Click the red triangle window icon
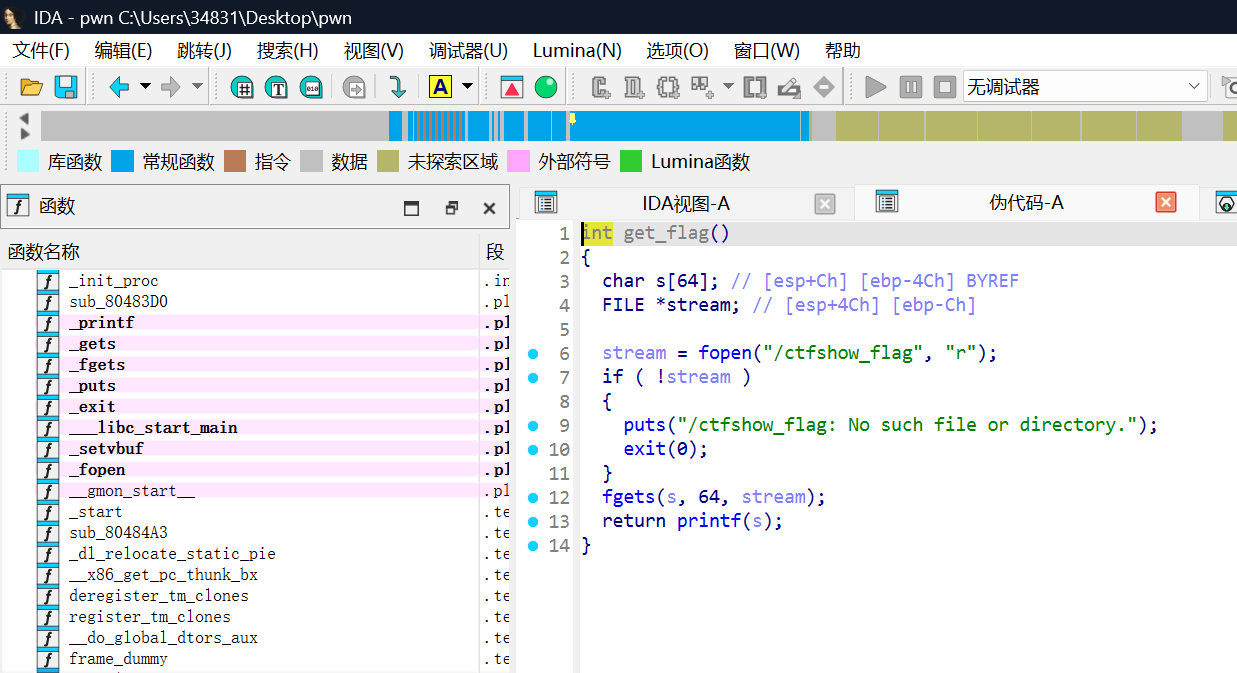 512,87
